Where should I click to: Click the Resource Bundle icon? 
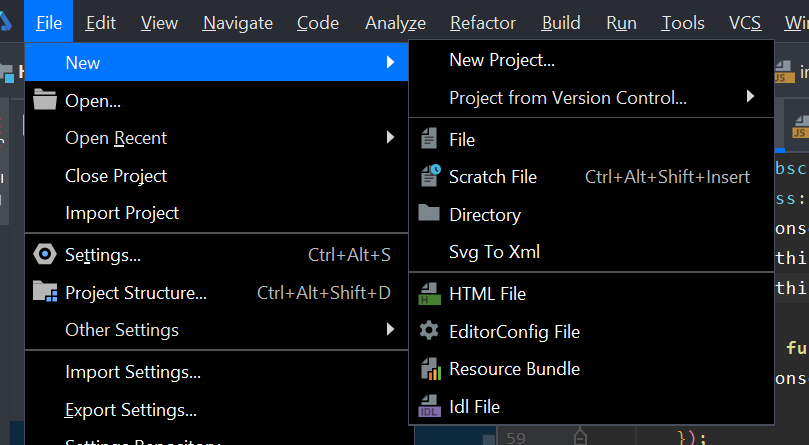click(430, 369)
